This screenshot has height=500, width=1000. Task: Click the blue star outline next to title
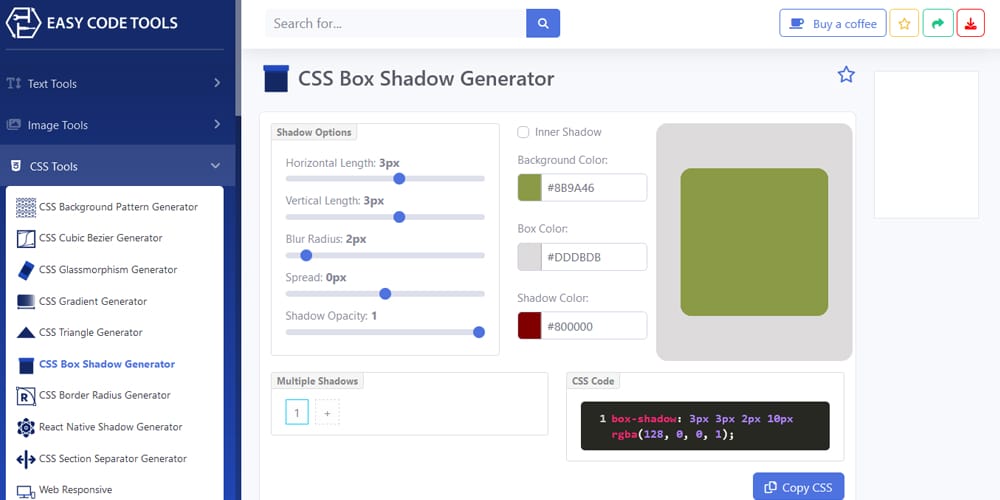point(846,75)
